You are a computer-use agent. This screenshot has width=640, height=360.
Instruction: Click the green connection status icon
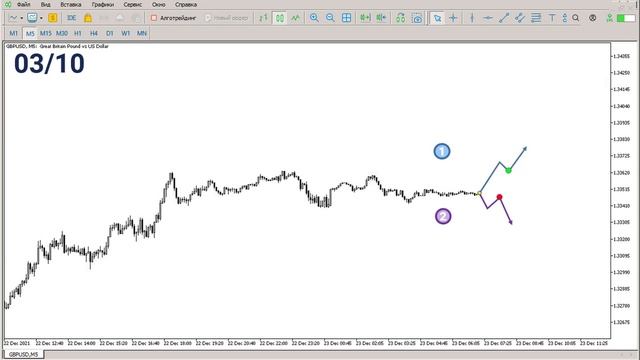pyautogui.click(x=609, y=18)
